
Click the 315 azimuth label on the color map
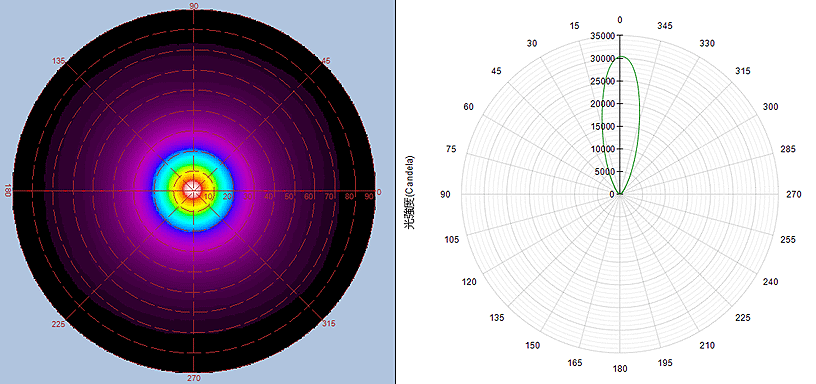329,324
